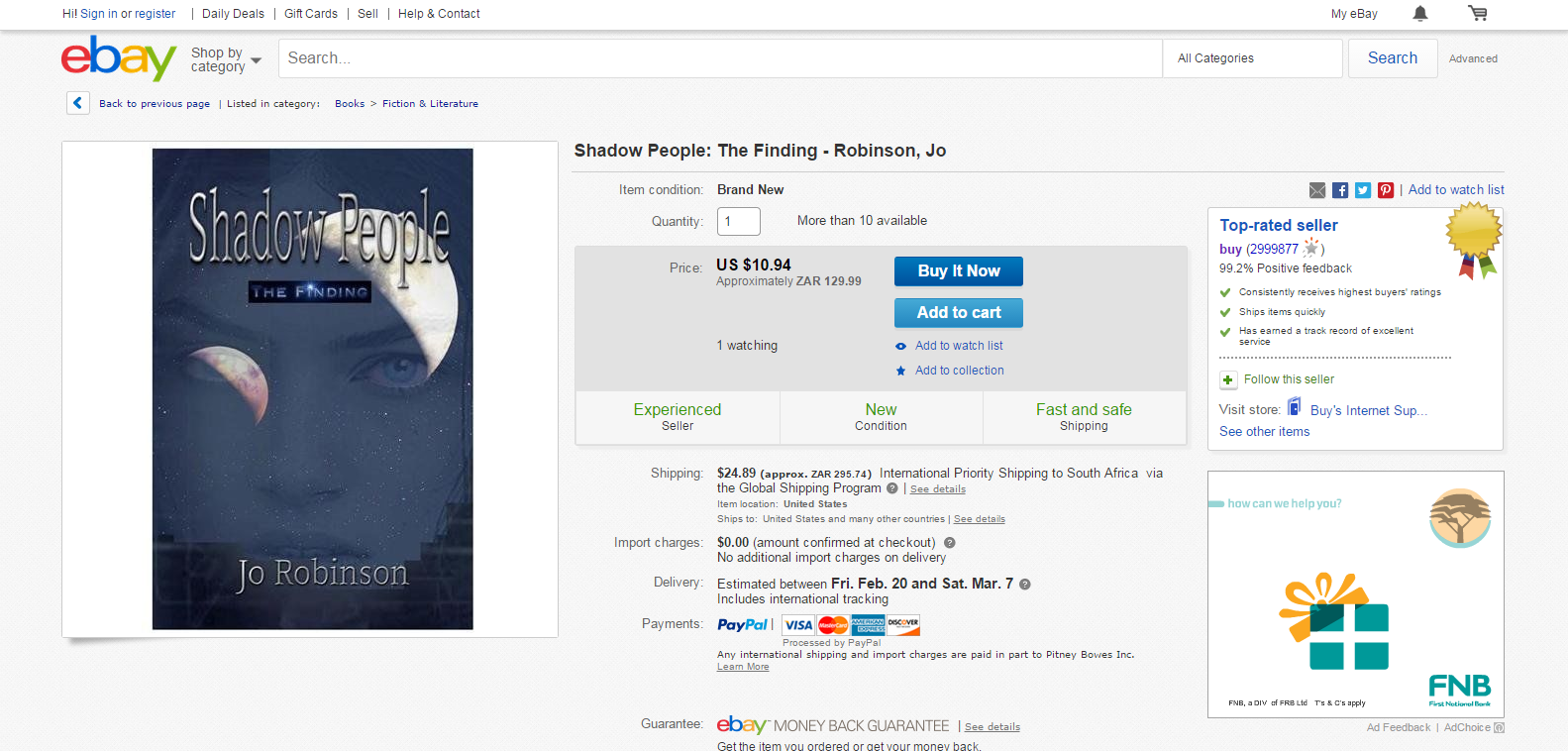Open Daily Deals menu item

coord(233,14)
